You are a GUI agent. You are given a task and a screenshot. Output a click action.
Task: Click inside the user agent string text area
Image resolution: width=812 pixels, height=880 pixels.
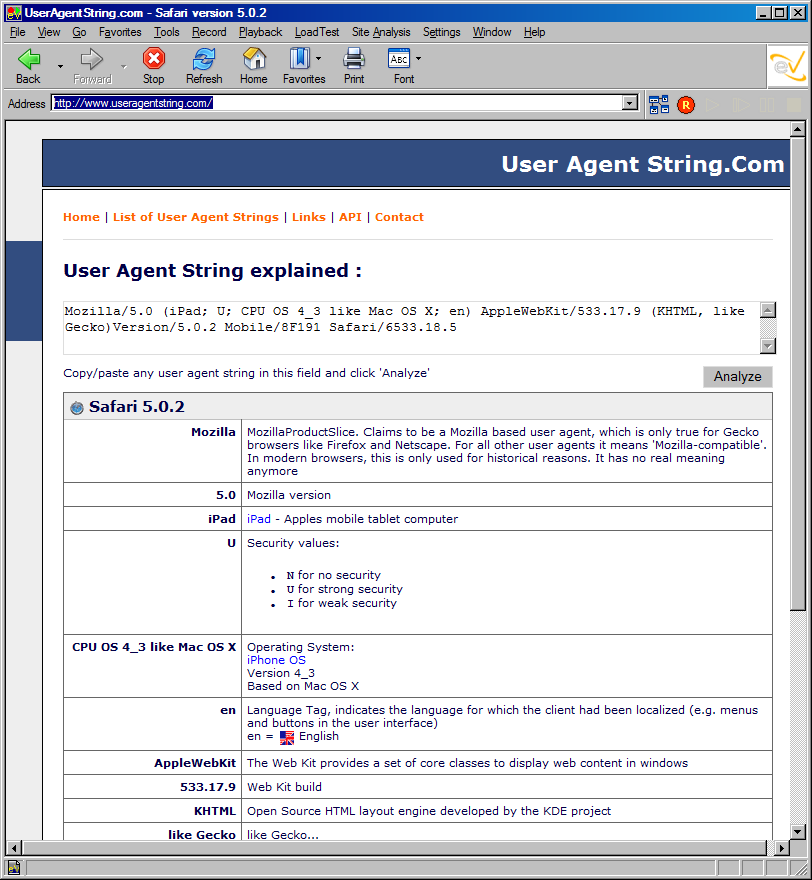[x=412, y=328]
